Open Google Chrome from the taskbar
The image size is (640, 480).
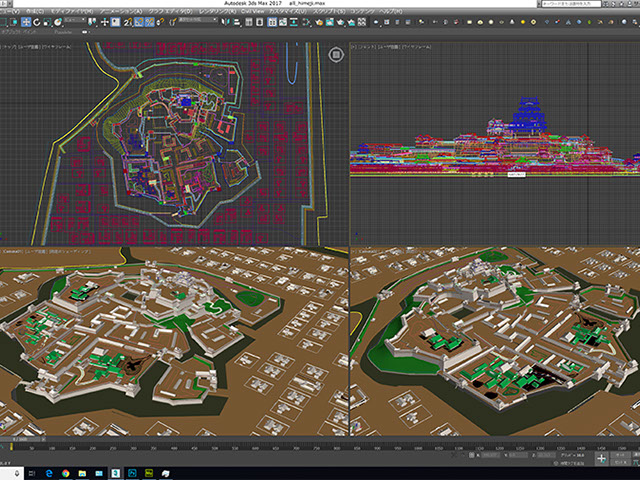66,472
